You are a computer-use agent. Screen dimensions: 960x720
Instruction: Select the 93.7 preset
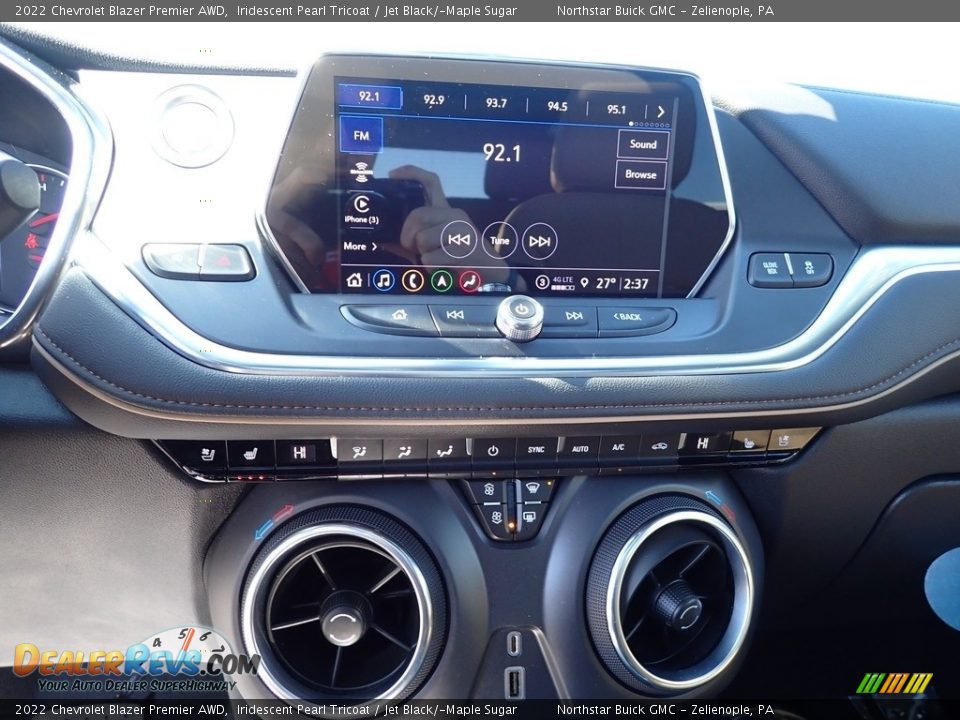click(496, 103)
